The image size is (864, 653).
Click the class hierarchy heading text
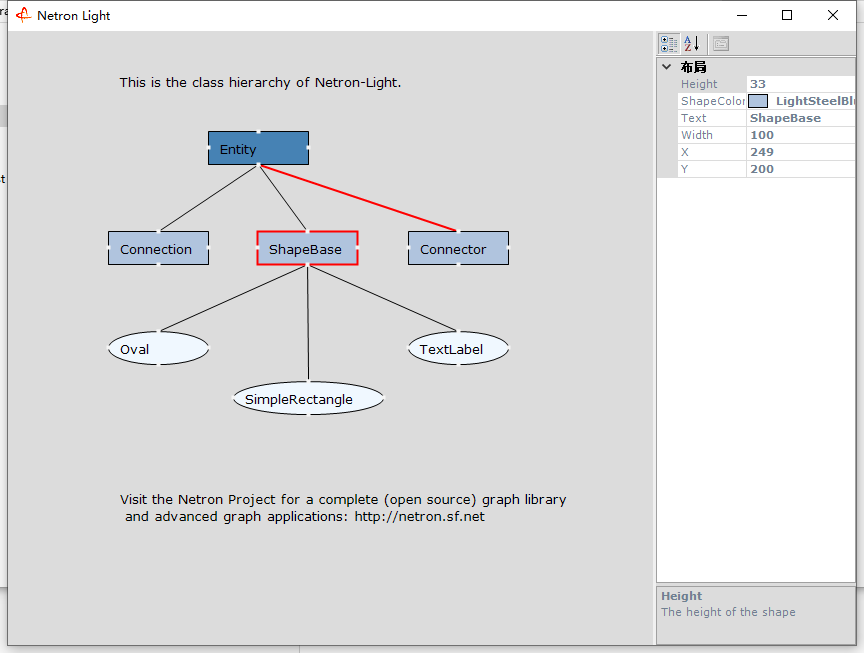point(260,83)
